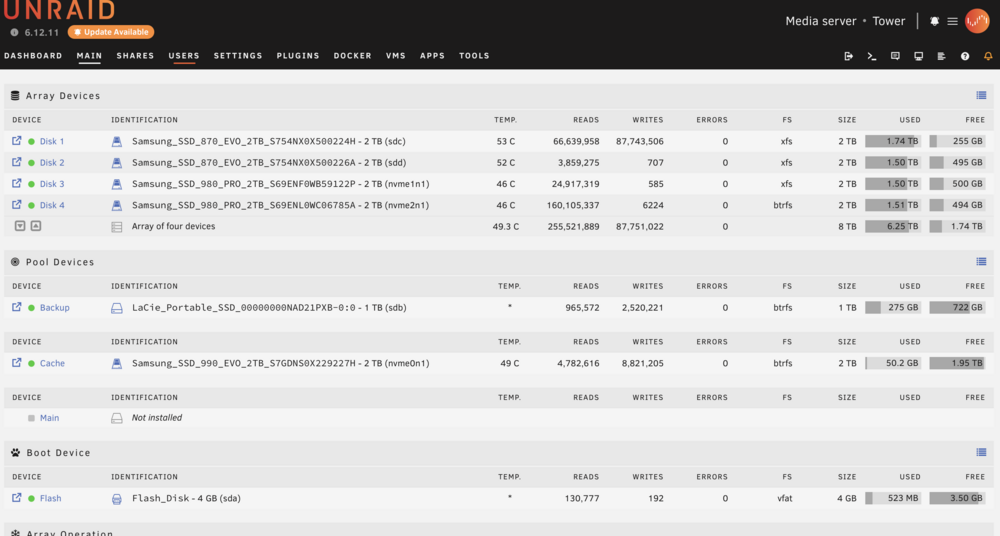
Task: Click Disk 1 used space bar 1.74 TB
Action: (x=892, y=141)
